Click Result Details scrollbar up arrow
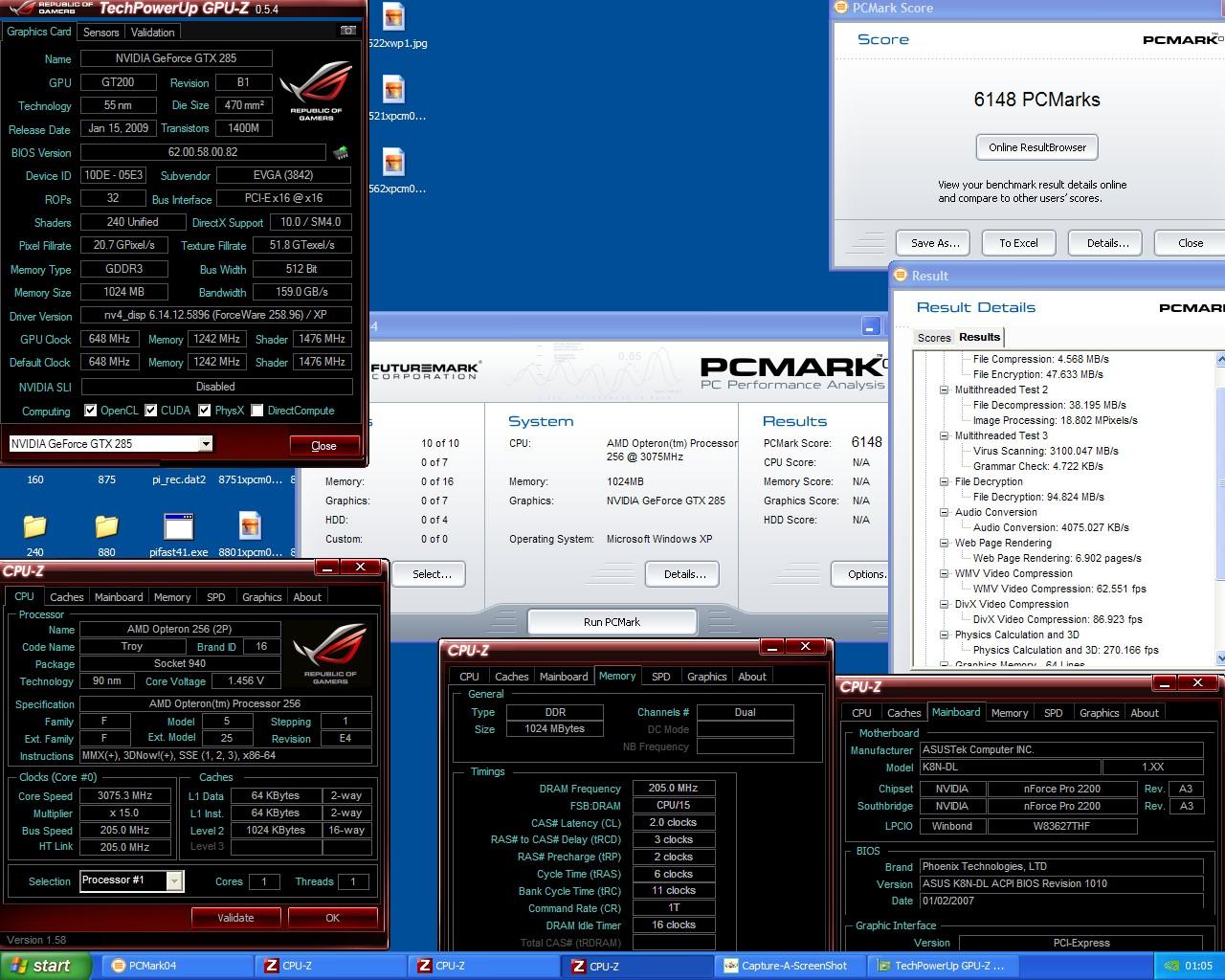Screen dimensions: 1225x980 coord(1220,360)
